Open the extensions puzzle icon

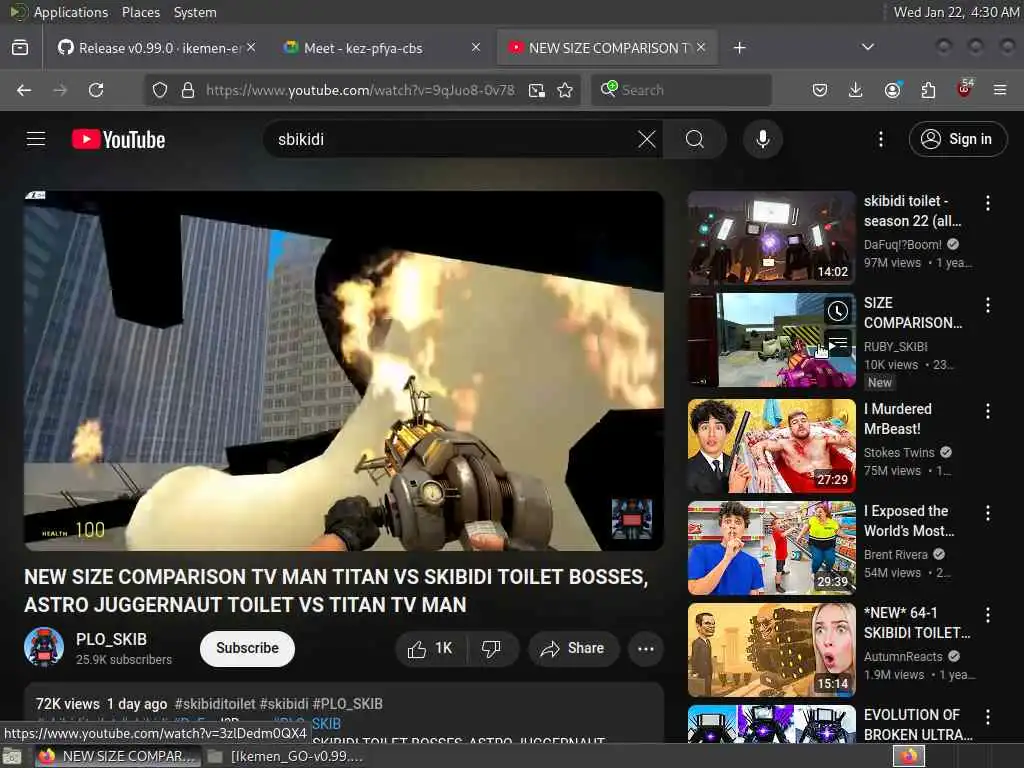point(928,90)
